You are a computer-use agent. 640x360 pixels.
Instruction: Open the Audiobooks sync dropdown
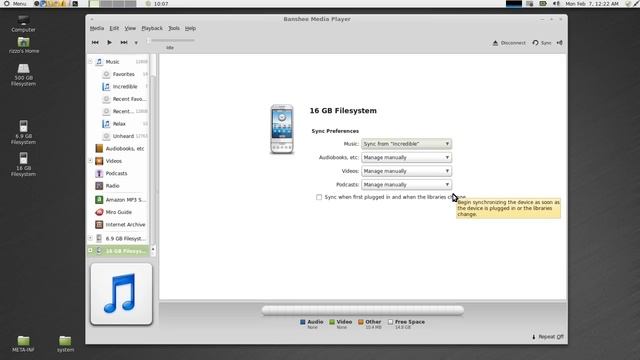[406, 158]
